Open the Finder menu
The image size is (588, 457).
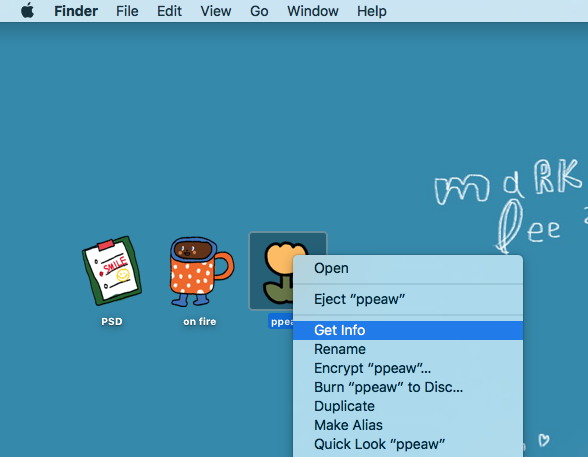pyautogui.click(x=76, y=11)
